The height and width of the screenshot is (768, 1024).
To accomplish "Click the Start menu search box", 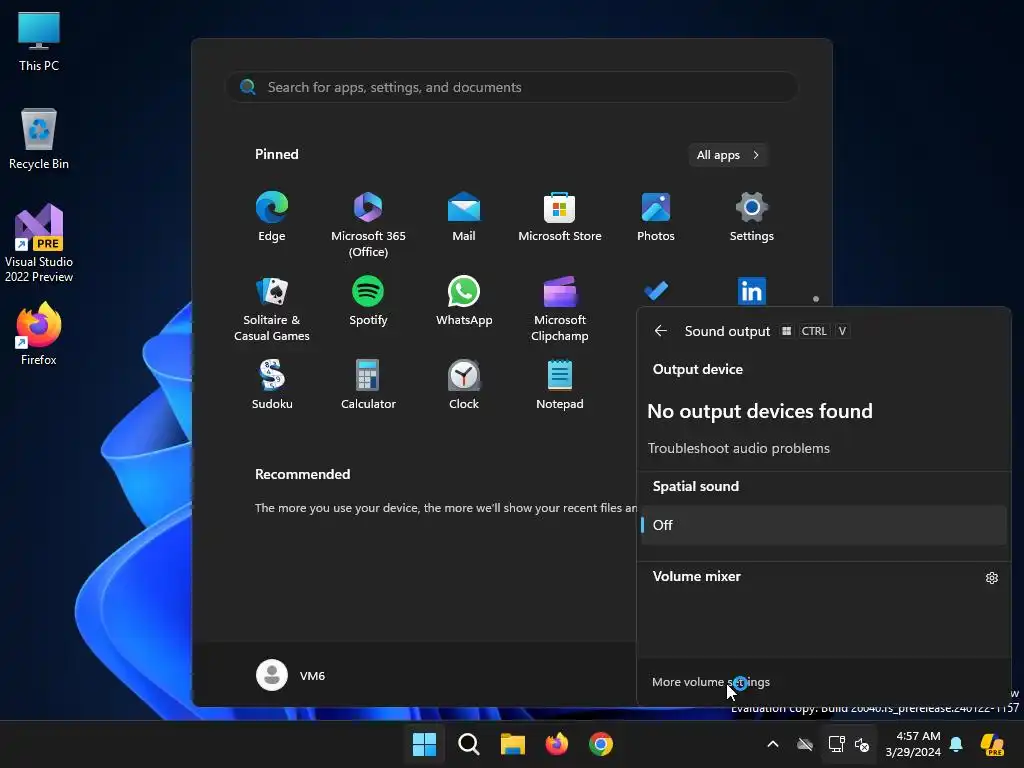I will tap(512, 88).
